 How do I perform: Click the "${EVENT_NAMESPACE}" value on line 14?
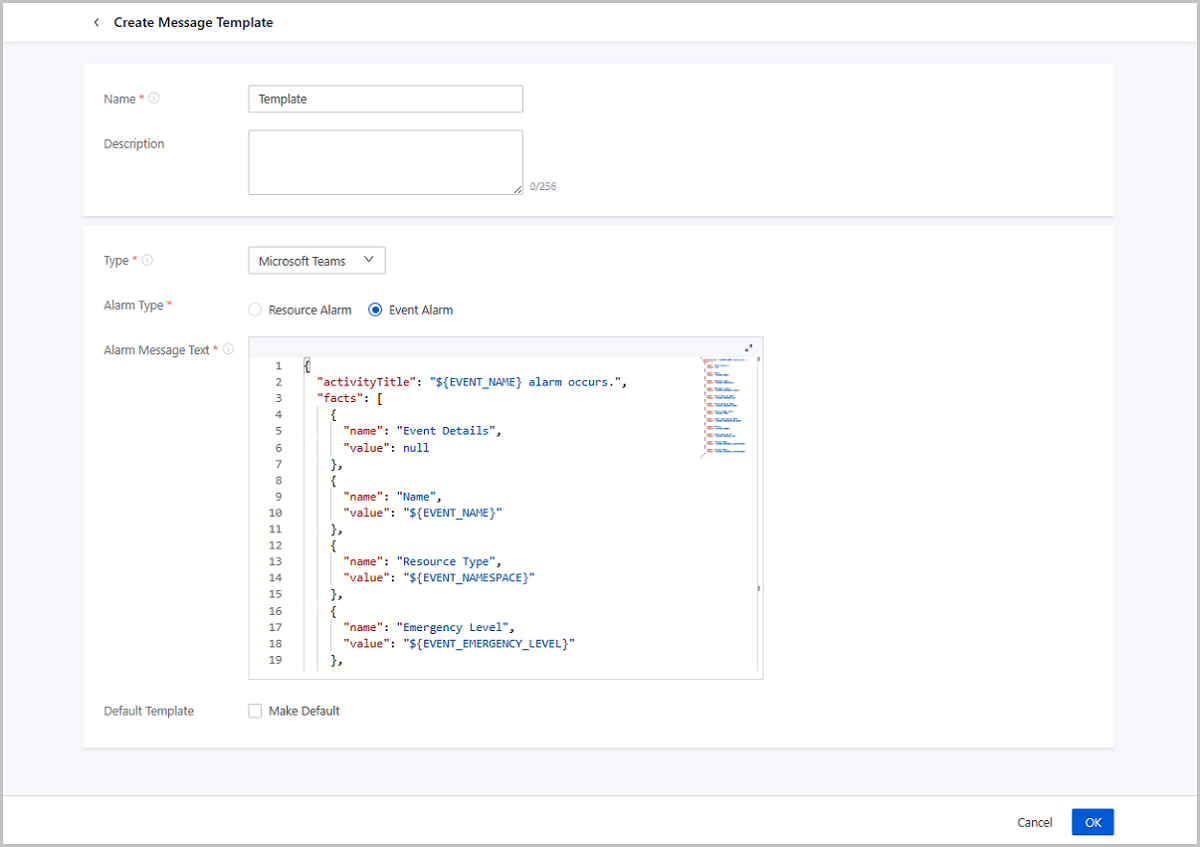(x=469, y=578)
